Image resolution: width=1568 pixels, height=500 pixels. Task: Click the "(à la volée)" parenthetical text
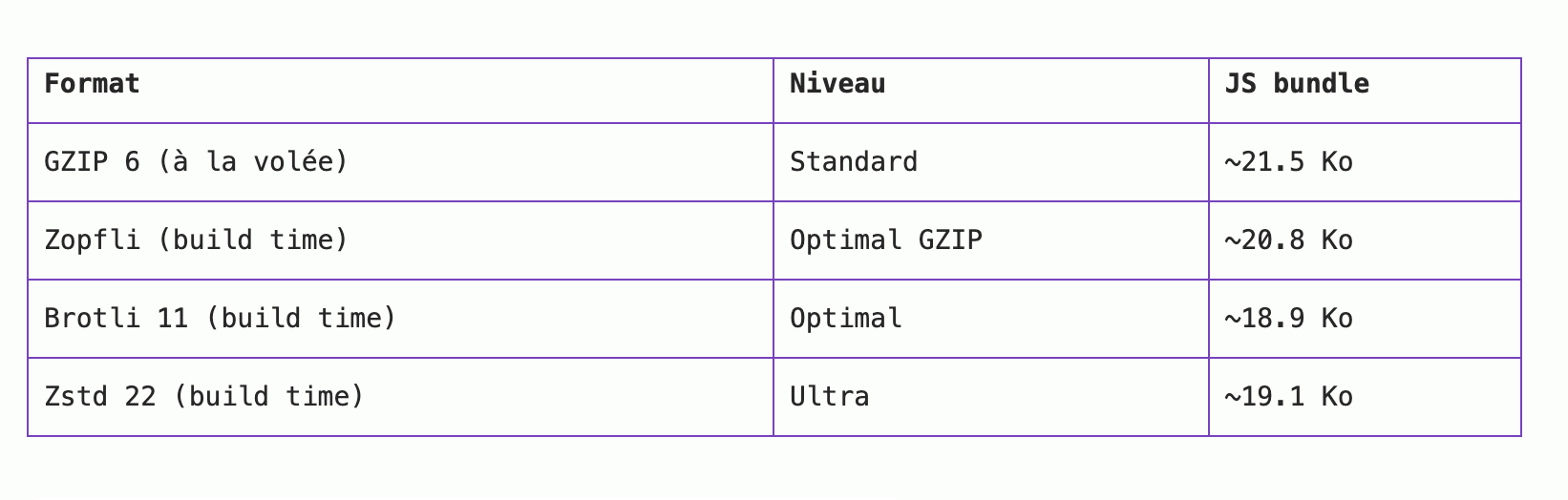tap(252, 162)
